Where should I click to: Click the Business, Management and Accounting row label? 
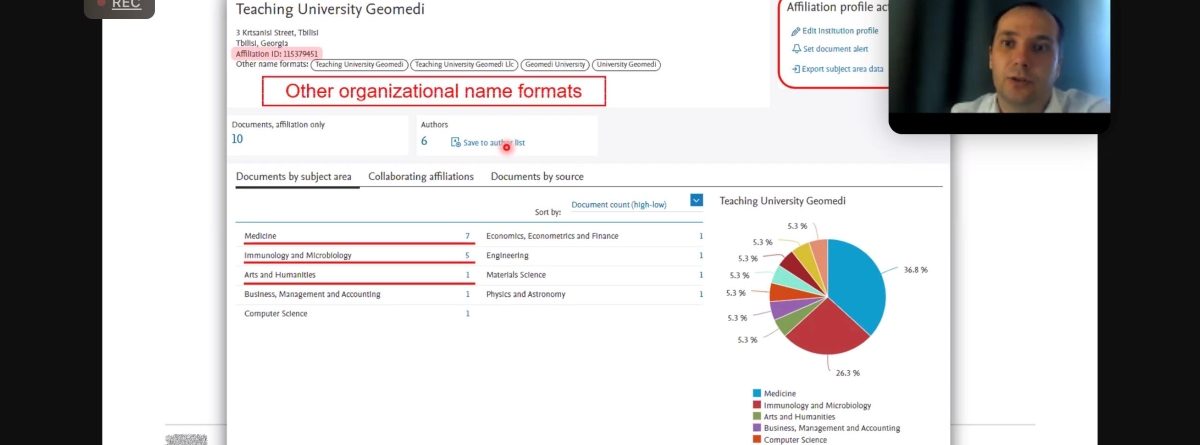click(312, 294)
